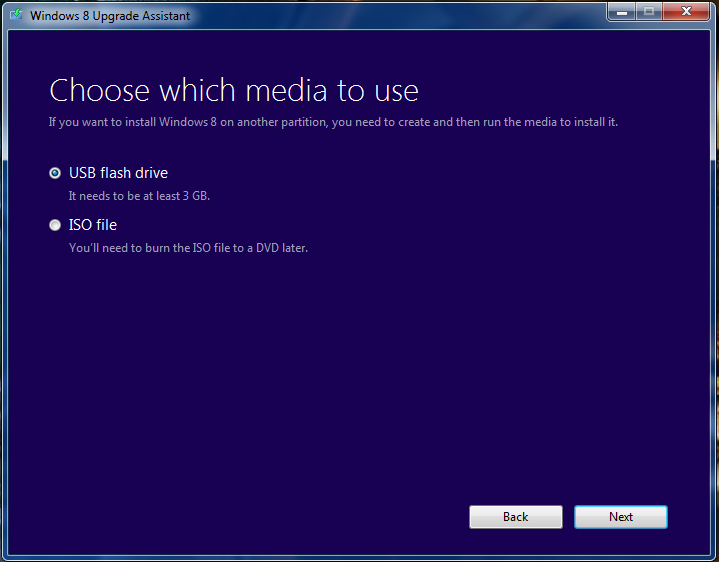Click the Next button
The height and width of the screenshot is (562, 719).
(621, 517)
